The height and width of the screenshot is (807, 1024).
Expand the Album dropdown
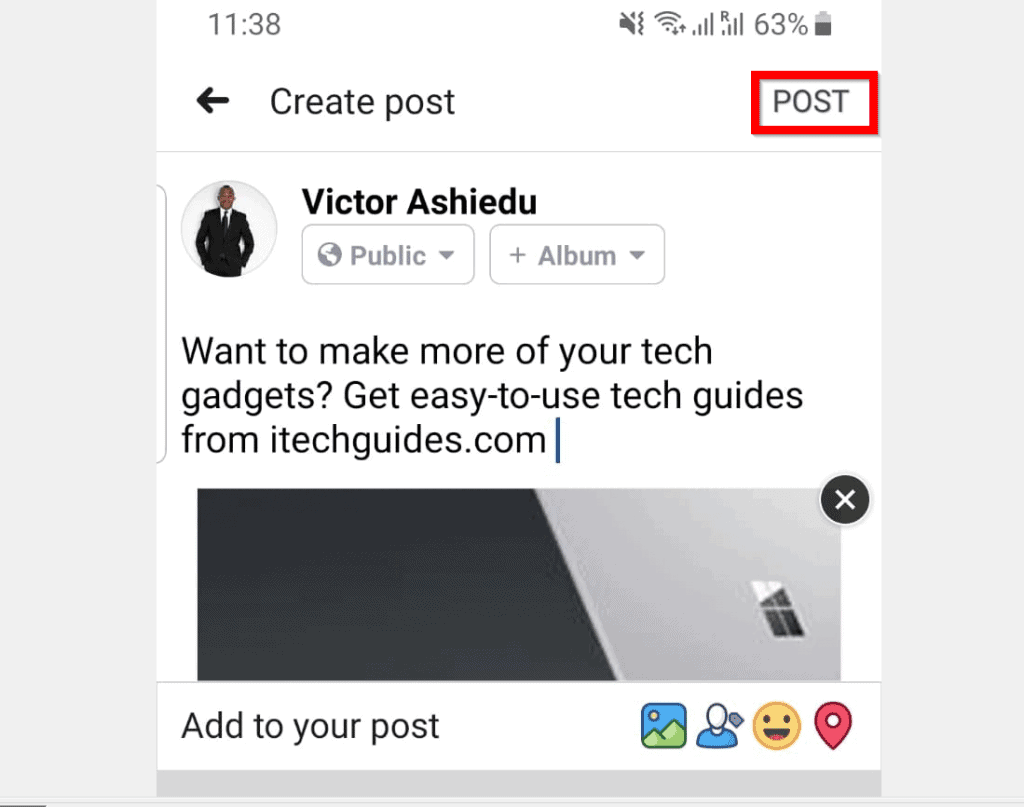pyautogui.click(x=577, y=255)
